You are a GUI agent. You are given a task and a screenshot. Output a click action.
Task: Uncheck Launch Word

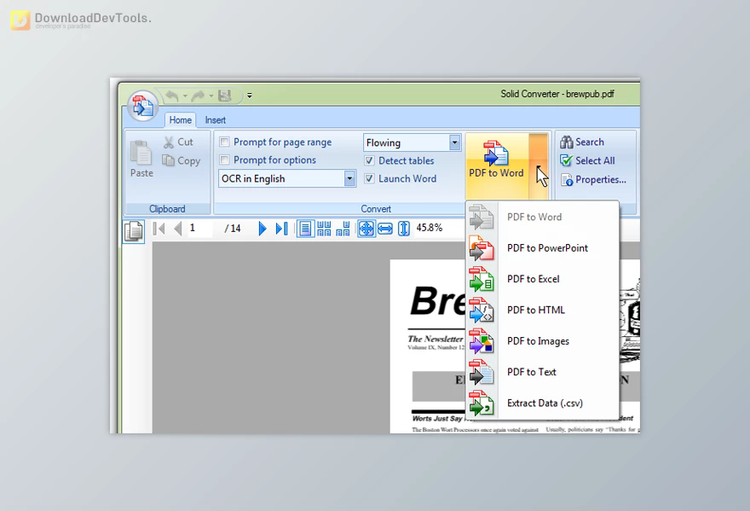point(369,178)
